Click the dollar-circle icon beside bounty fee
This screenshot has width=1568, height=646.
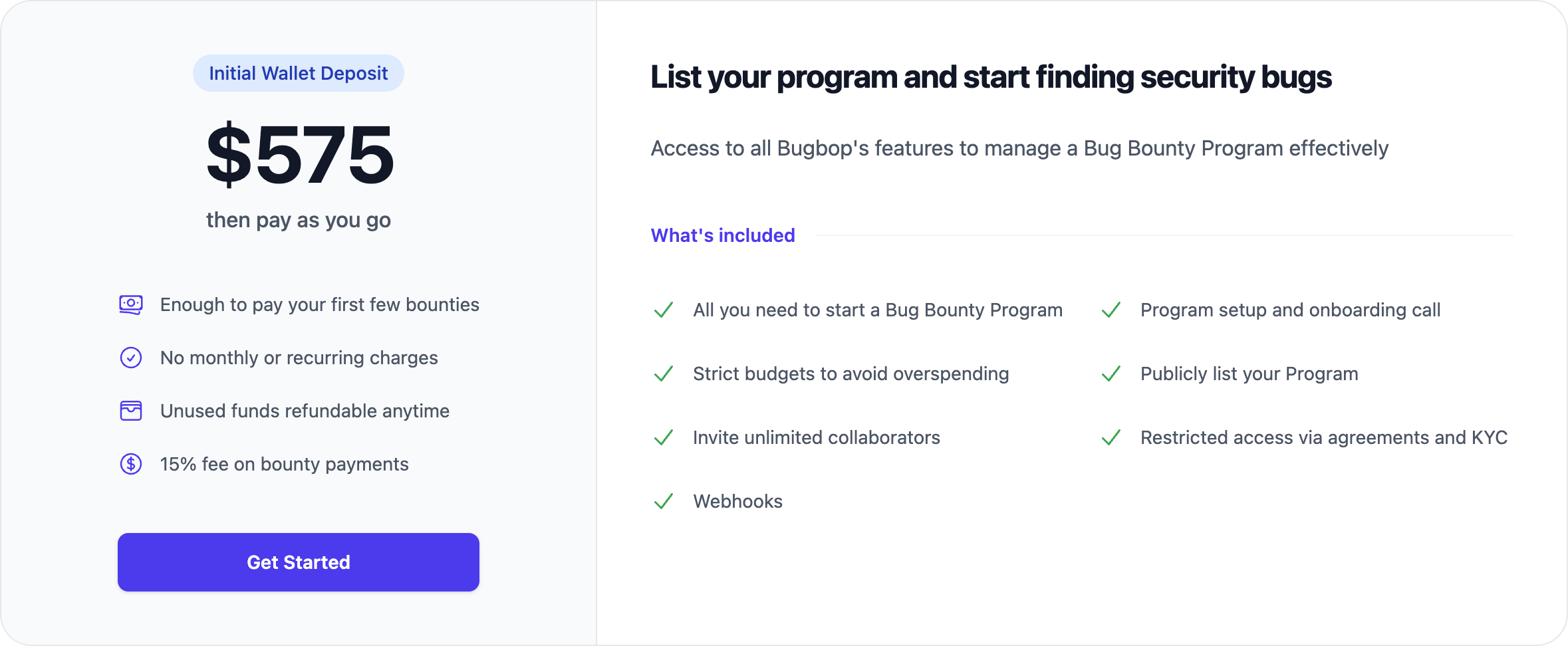[132, 464]
